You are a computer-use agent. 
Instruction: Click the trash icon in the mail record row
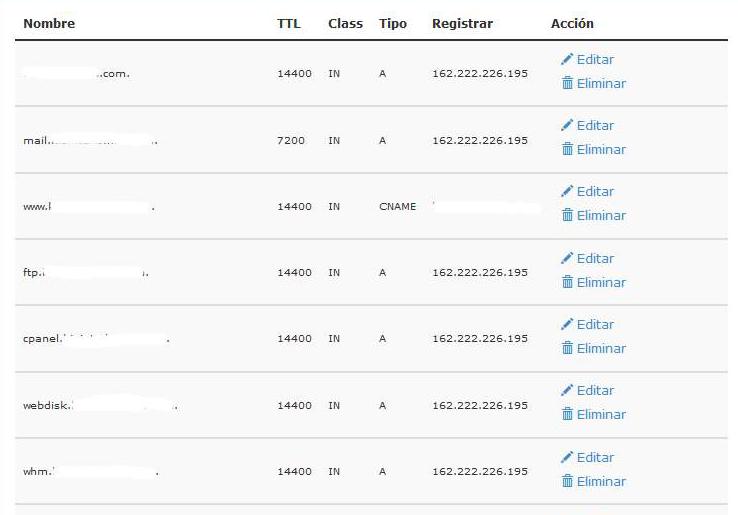click(x=568, y=149)
